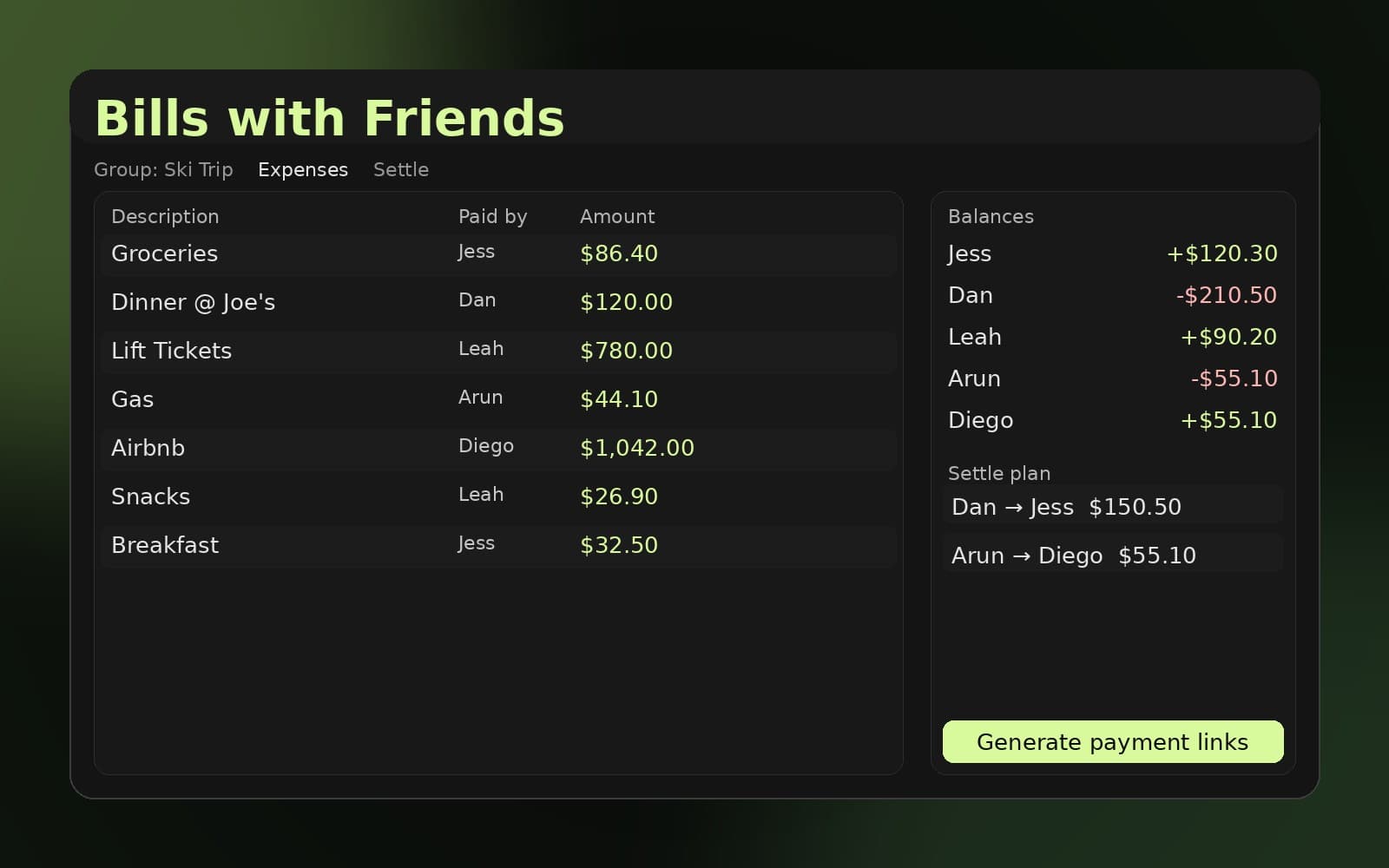Click the Generate payment links button

coord(1113,742)
